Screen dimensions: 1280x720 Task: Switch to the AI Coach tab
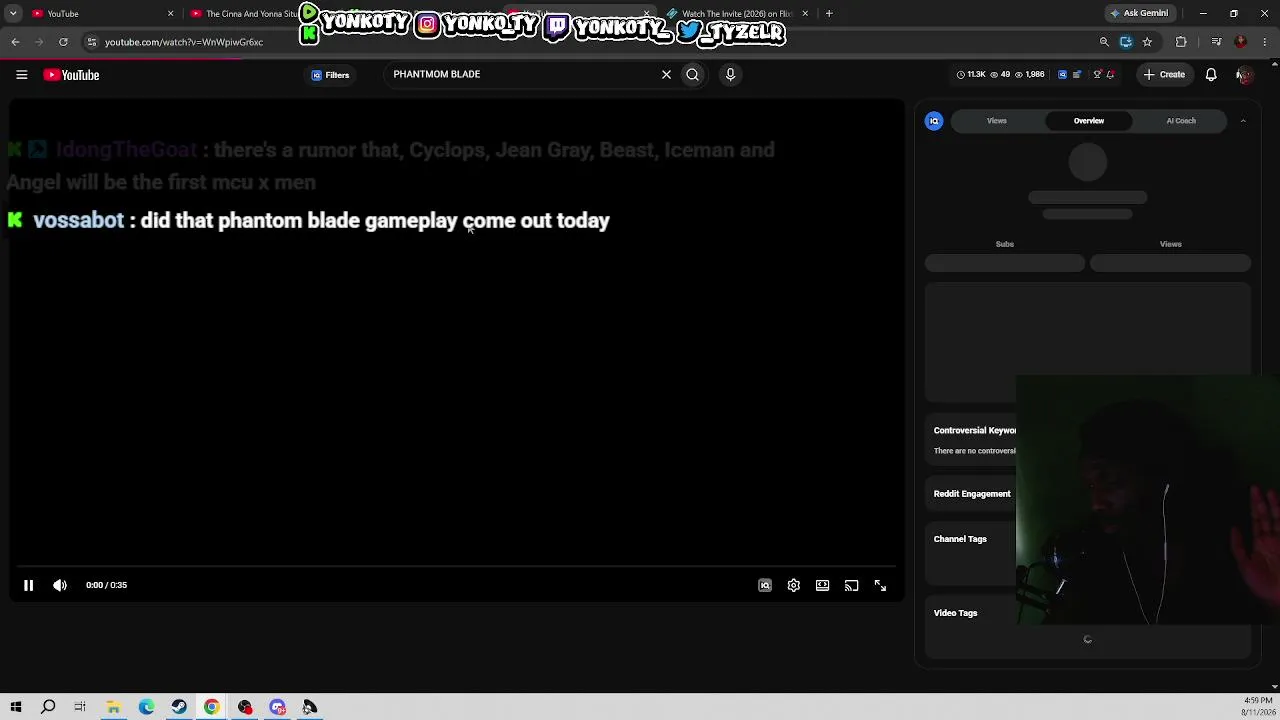[x=1181, y=121]
